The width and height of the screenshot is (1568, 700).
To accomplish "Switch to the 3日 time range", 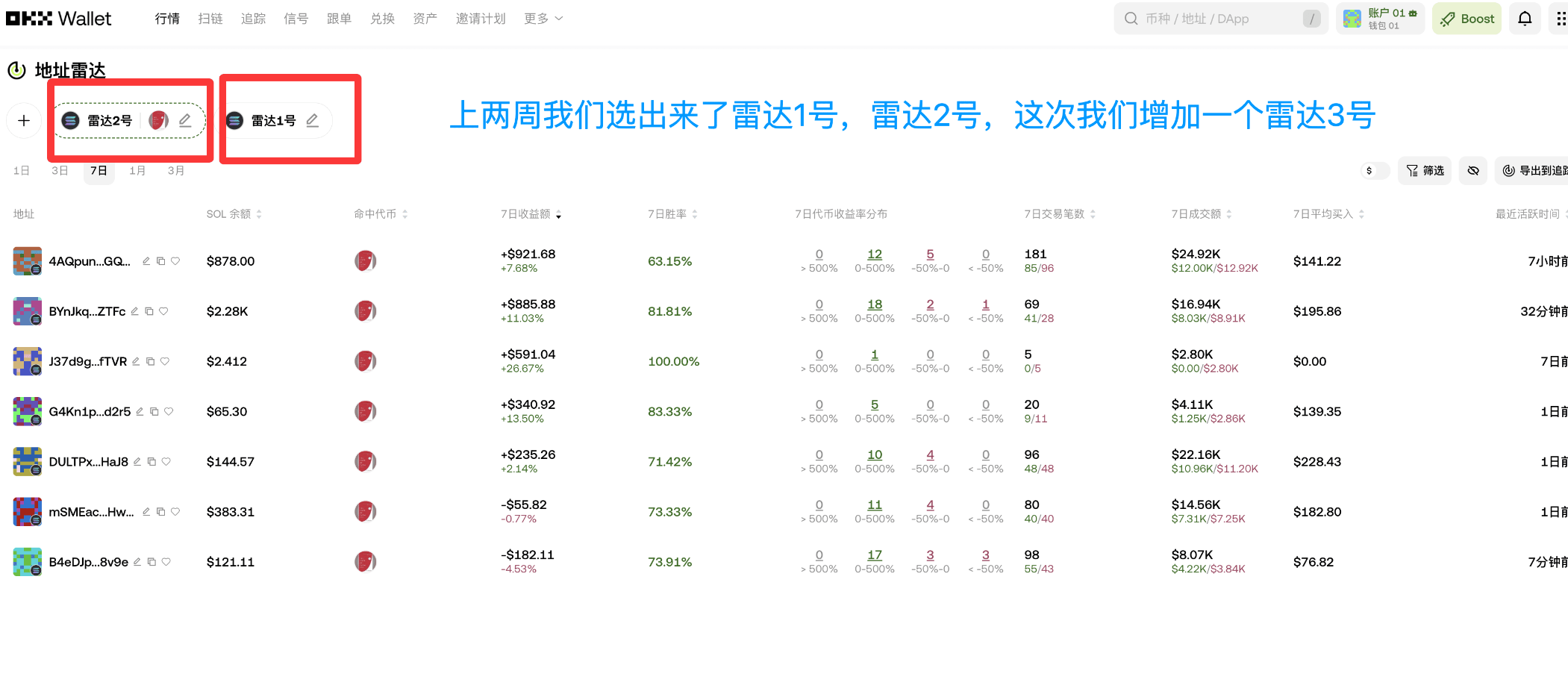I will (x=60, y=171).
